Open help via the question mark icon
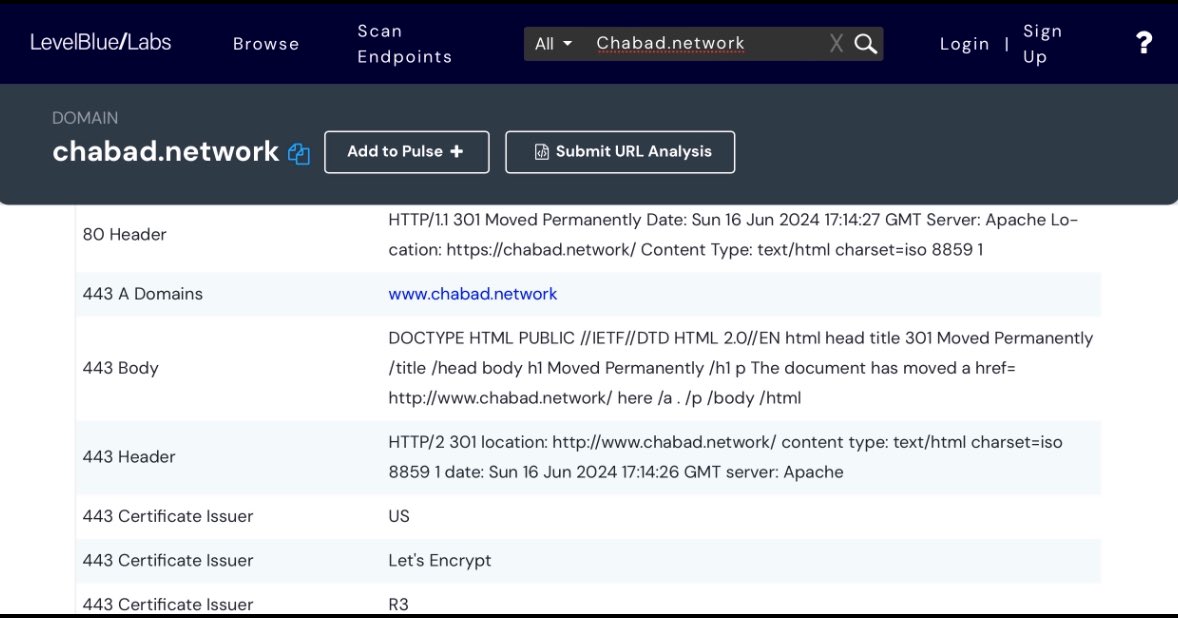The width and height of the screenshot is (1178, 618). 1144,43
